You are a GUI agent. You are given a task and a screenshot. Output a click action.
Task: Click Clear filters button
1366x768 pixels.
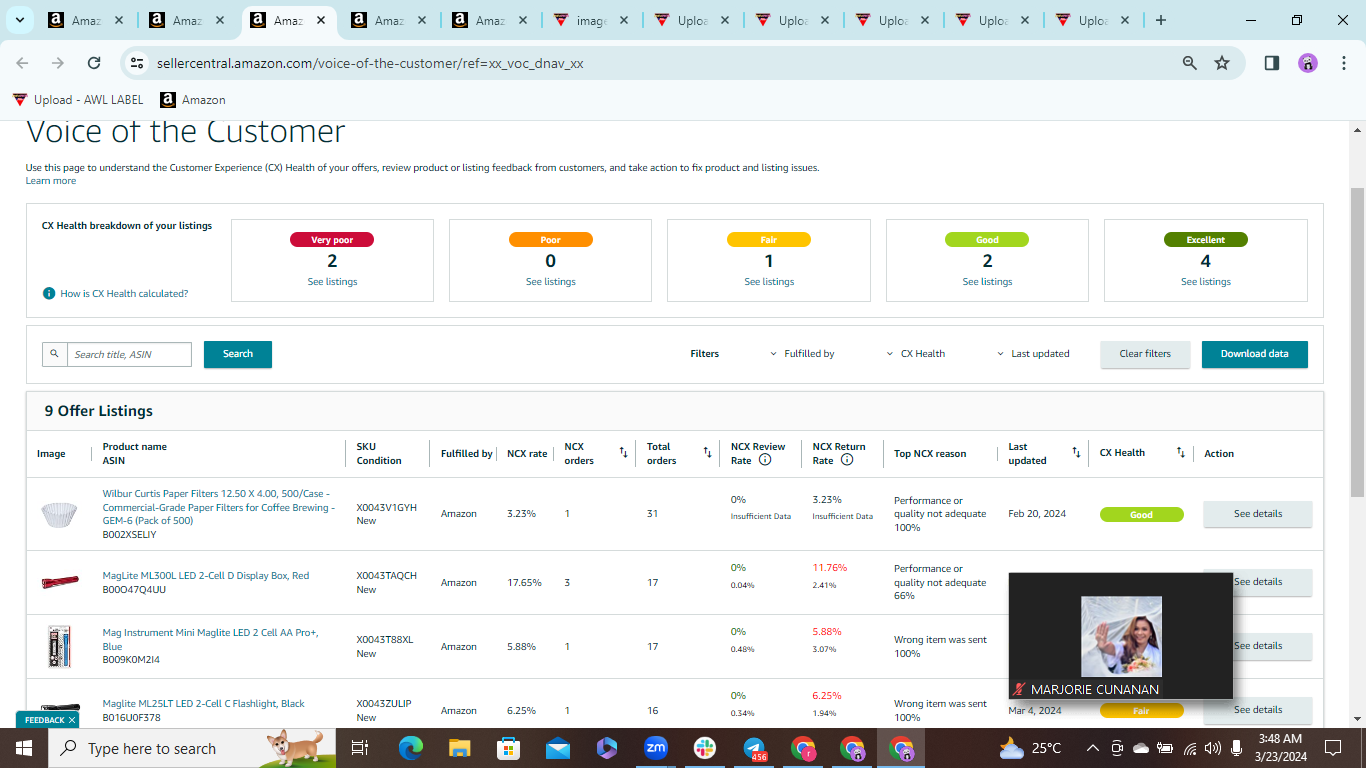[1145, 354]
